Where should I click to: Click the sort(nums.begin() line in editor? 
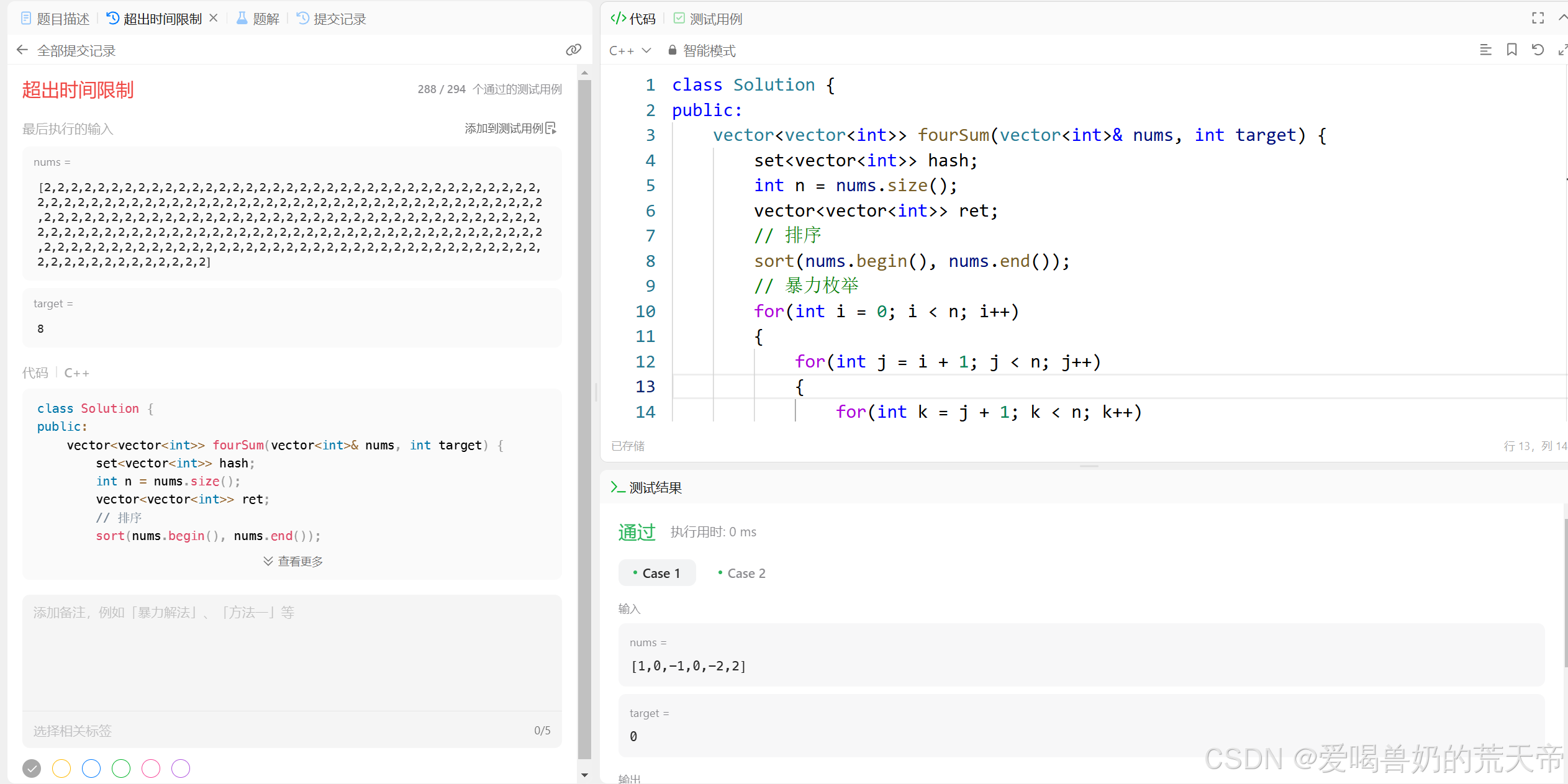[912, 261]
